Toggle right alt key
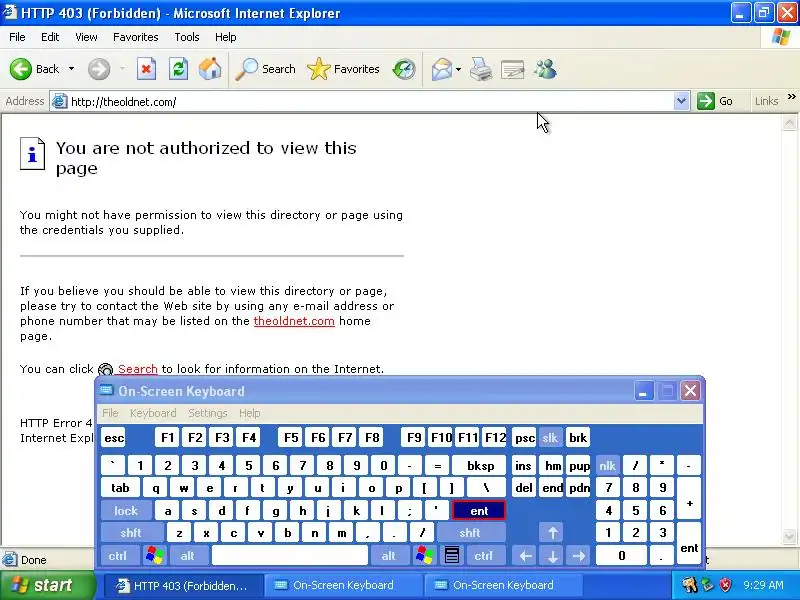This screenshot has width=800, height=600. (x=389, y=556)
